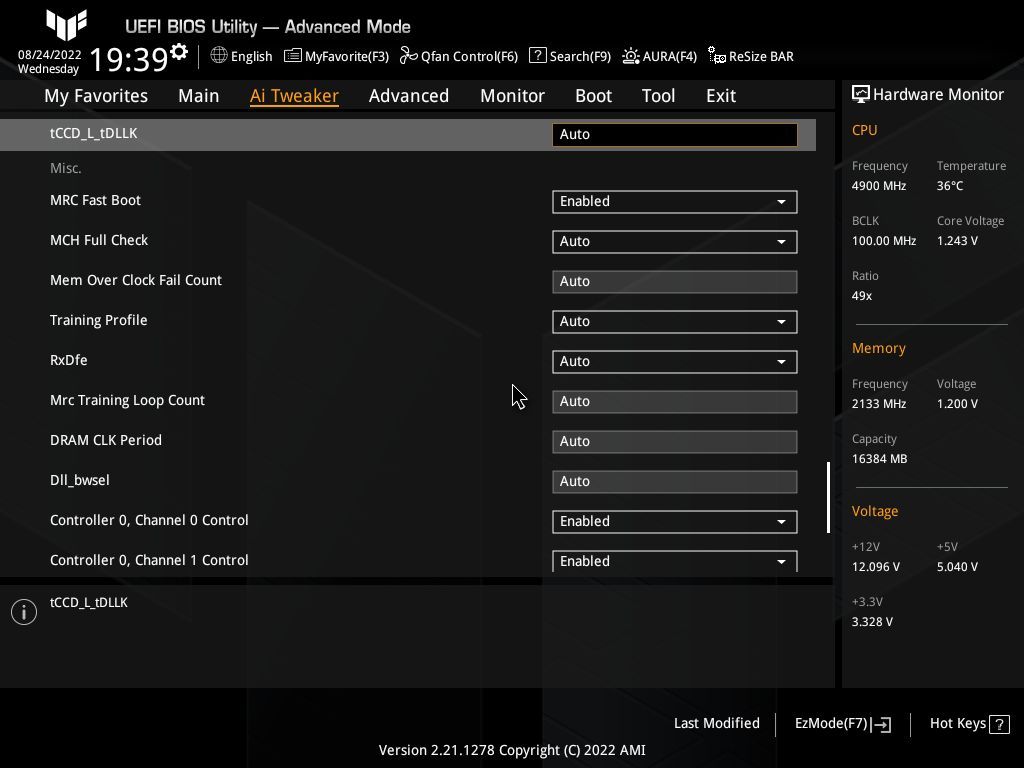Click the TUF Gaming logo icon
This screenshot has width=1024, height=768.
point(67,25)
